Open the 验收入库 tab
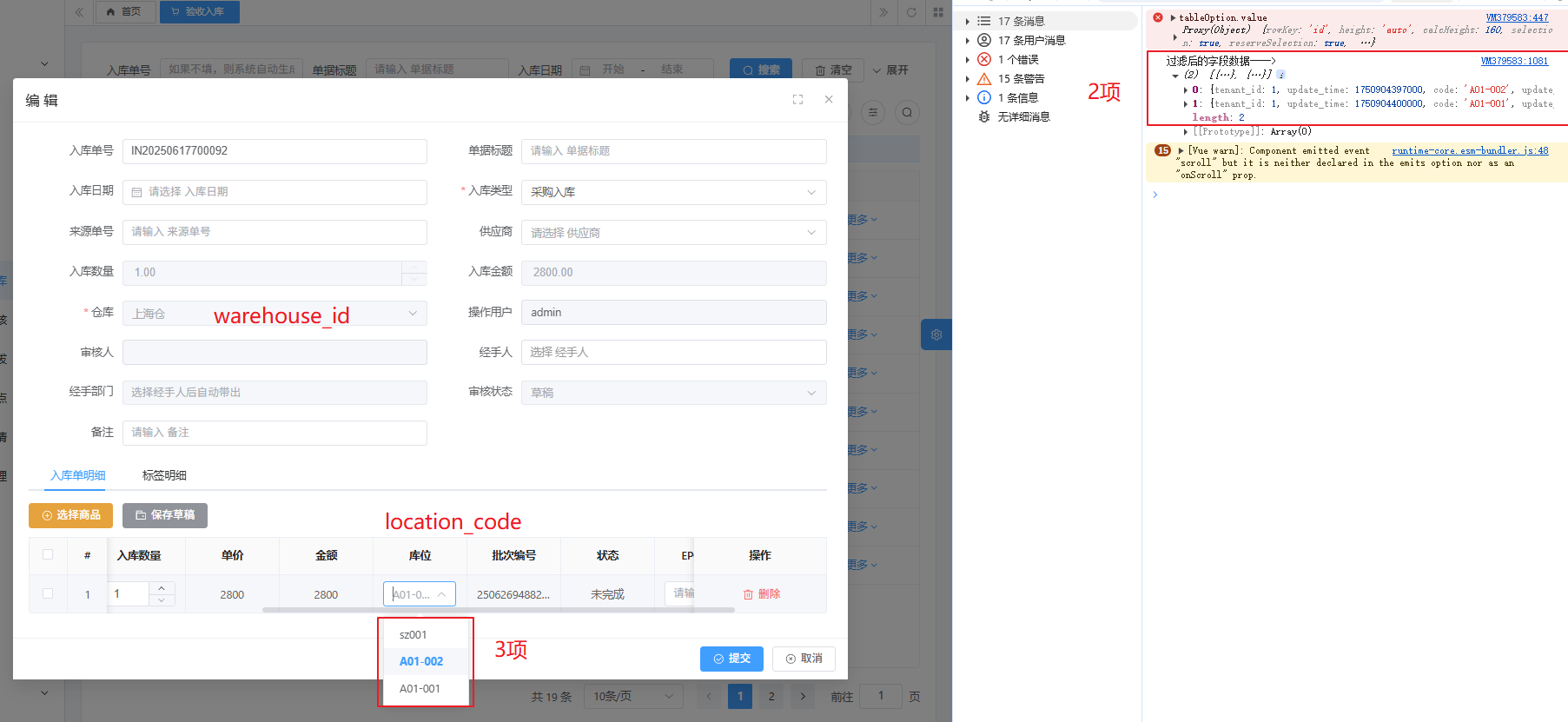 pyautogui.click(x=199, y=11)
